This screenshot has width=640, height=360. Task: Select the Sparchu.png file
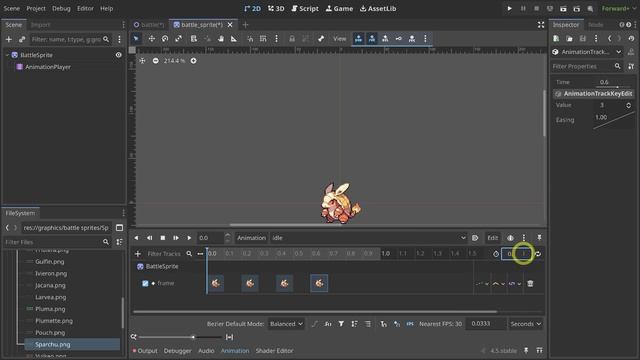(x=72, y=344)
